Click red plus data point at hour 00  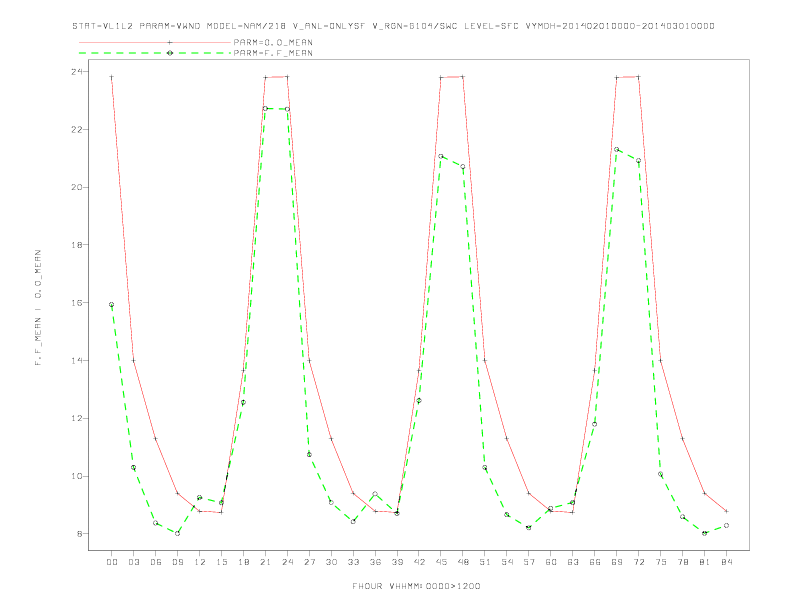112,77
